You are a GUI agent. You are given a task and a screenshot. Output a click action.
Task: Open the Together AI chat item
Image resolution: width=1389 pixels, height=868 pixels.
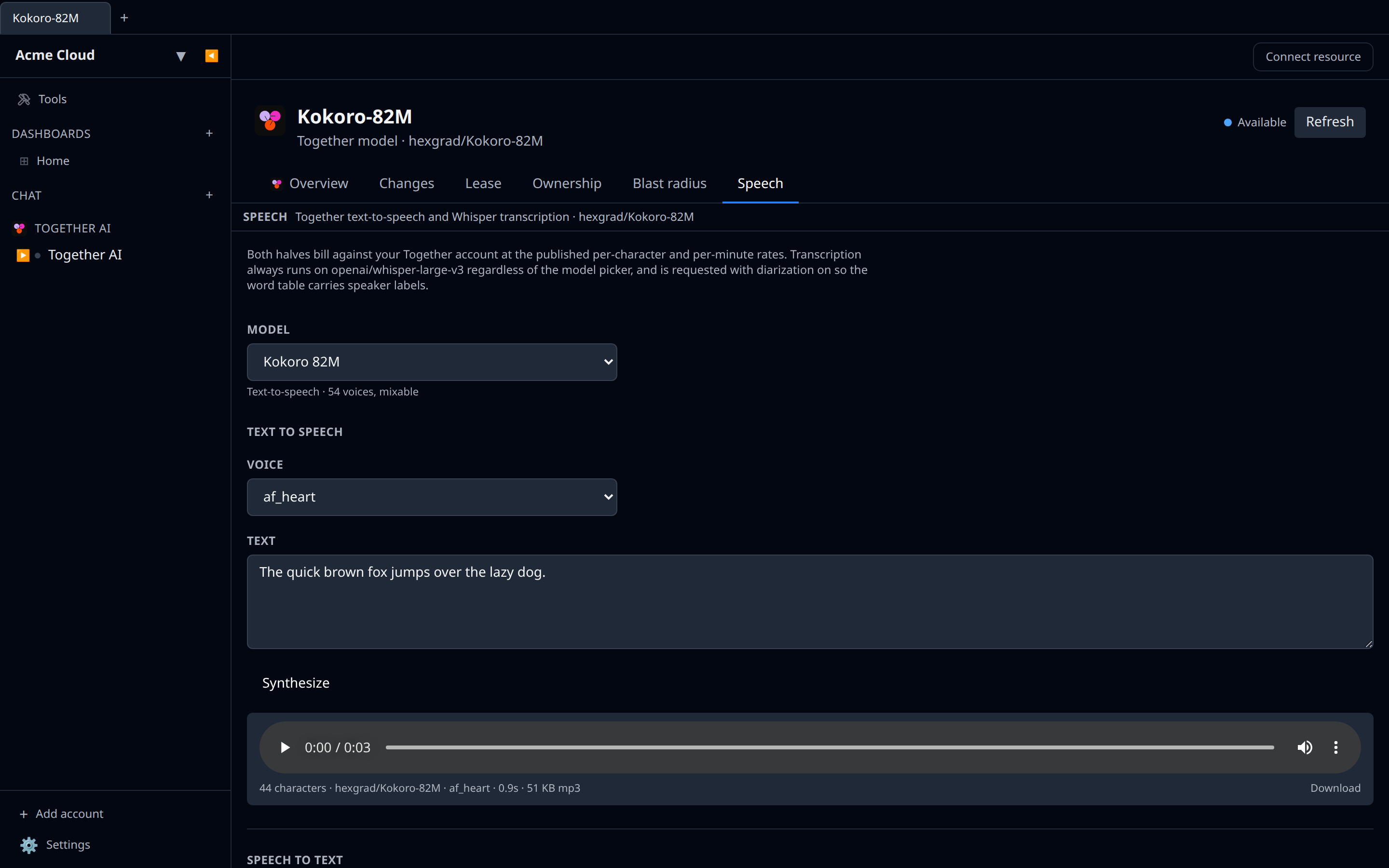(85, 255)
